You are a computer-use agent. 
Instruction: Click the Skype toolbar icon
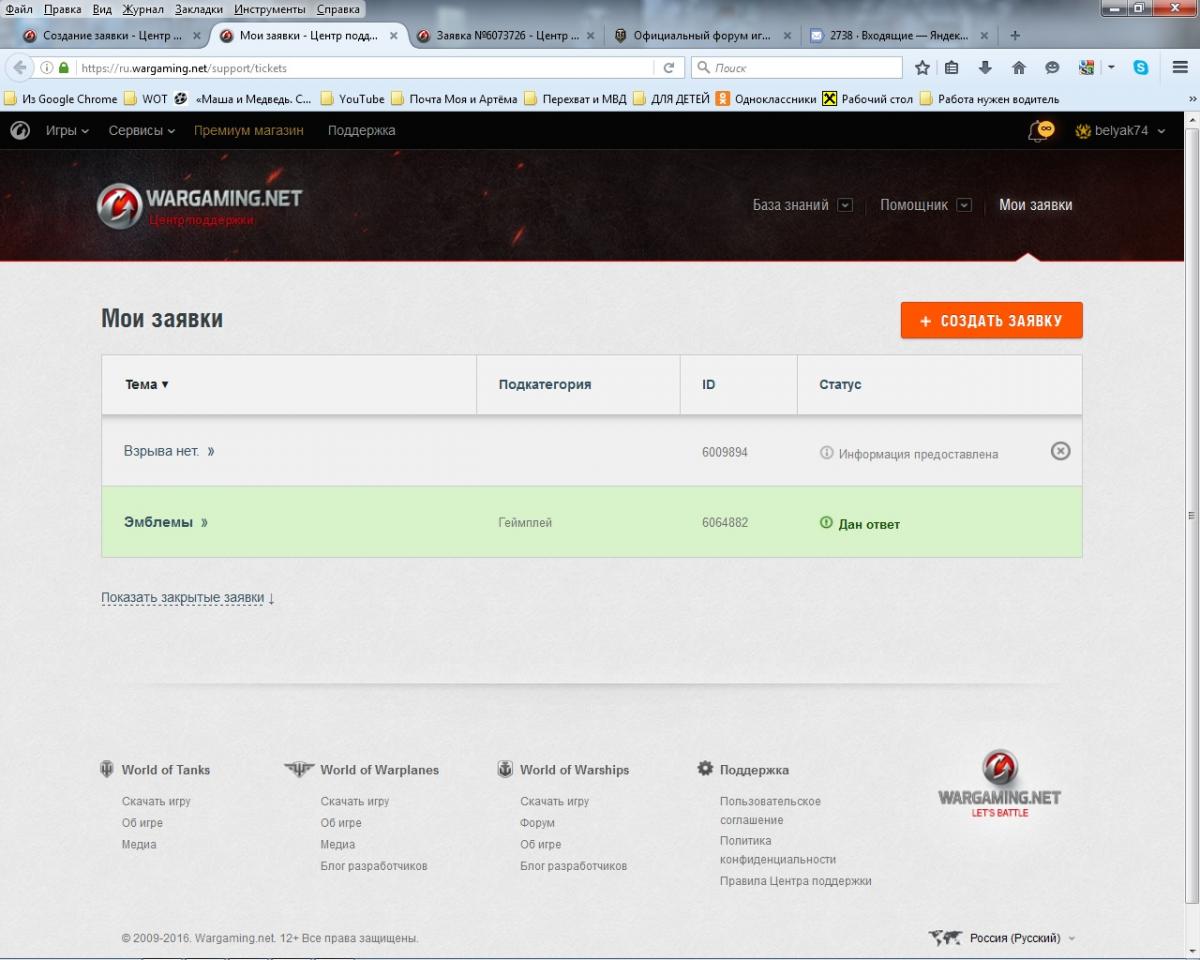1141,68
